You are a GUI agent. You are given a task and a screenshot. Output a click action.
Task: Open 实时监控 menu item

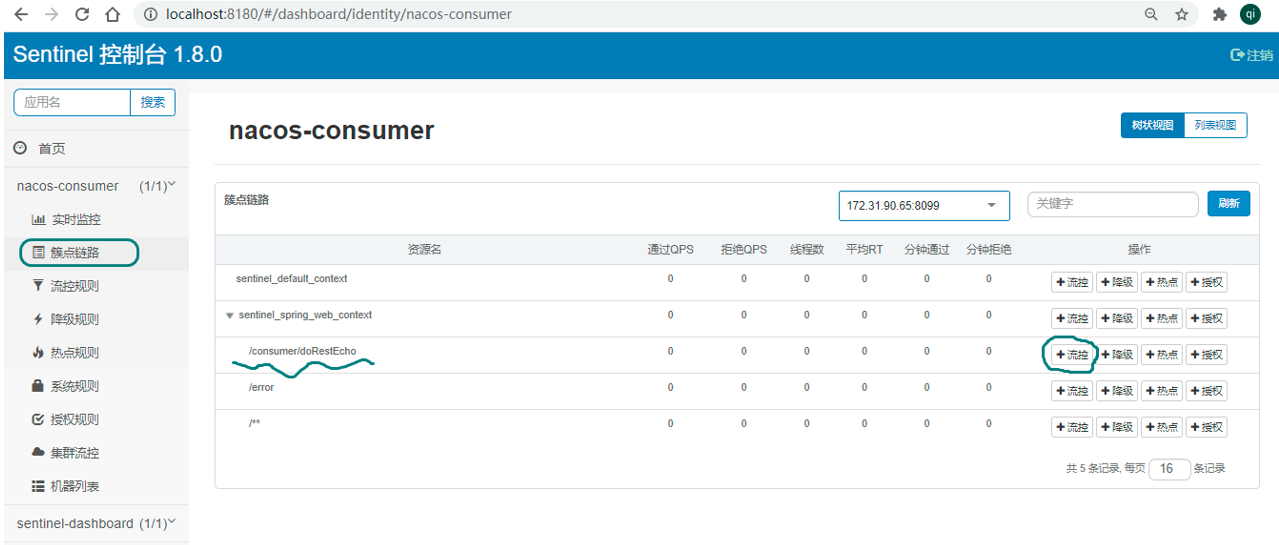tap(75, 219)
